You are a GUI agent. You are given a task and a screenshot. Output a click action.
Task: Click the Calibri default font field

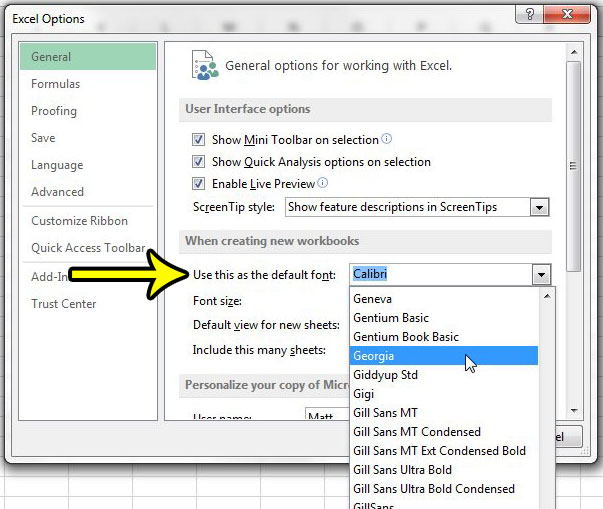441,274
